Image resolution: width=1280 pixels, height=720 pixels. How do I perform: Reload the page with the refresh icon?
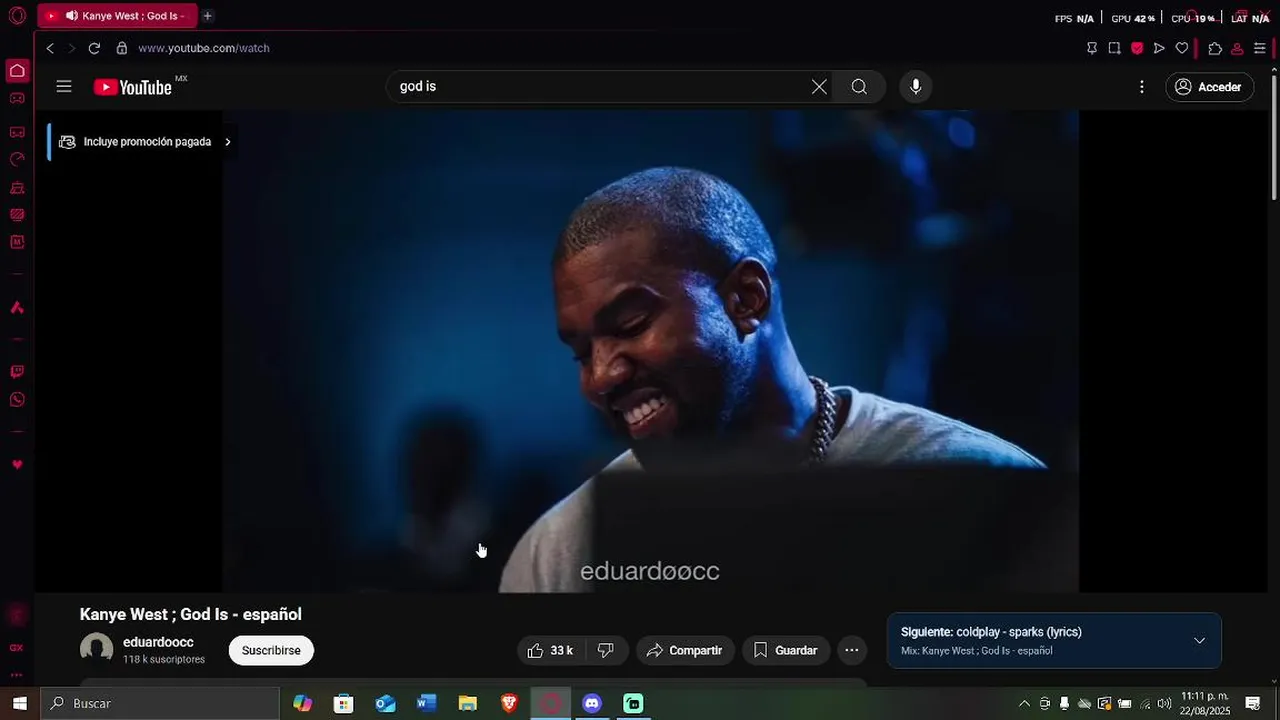click(x=94, y=48)
